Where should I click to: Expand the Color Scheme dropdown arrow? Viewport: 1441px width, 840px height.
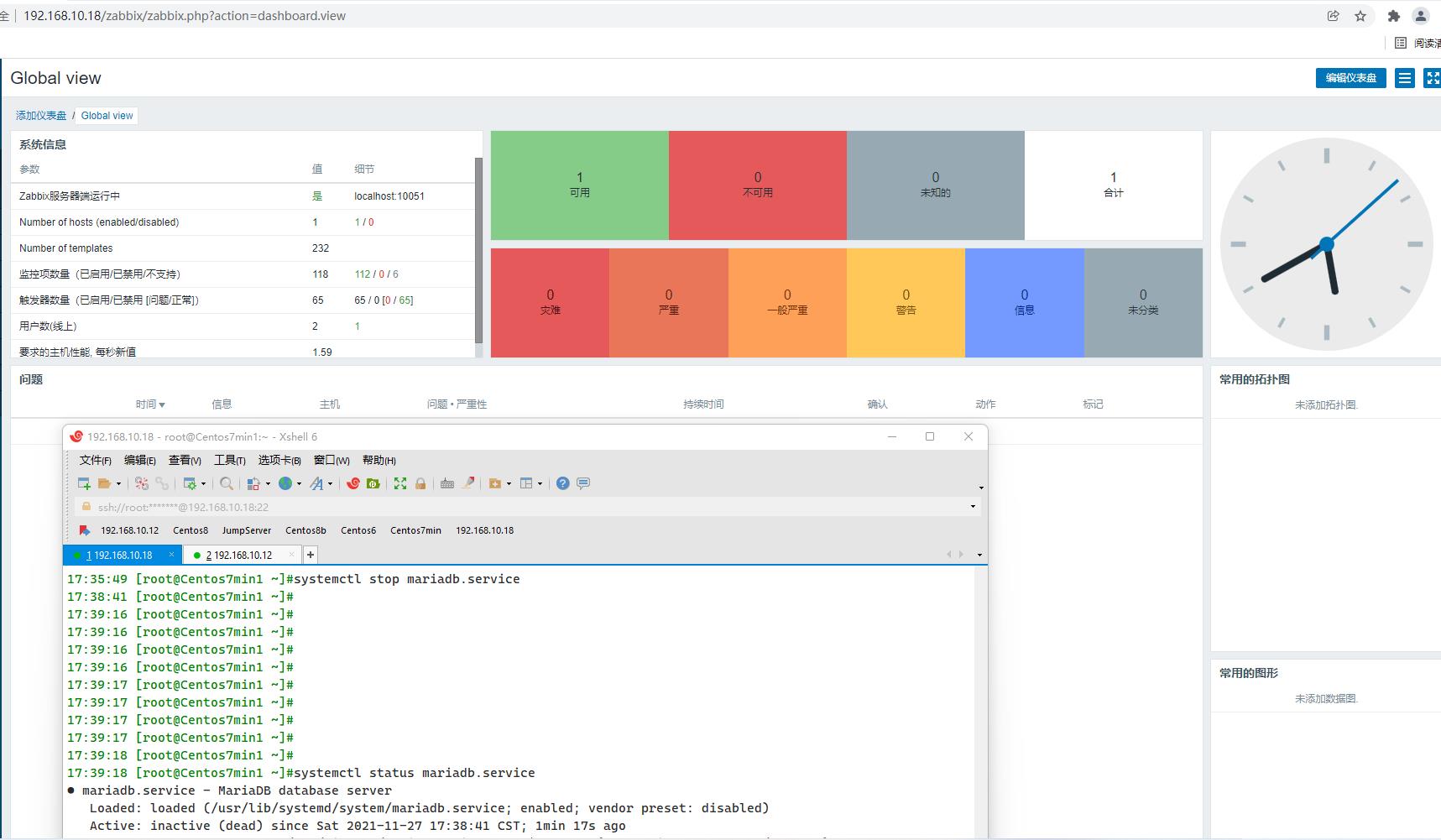coord(268,483)
